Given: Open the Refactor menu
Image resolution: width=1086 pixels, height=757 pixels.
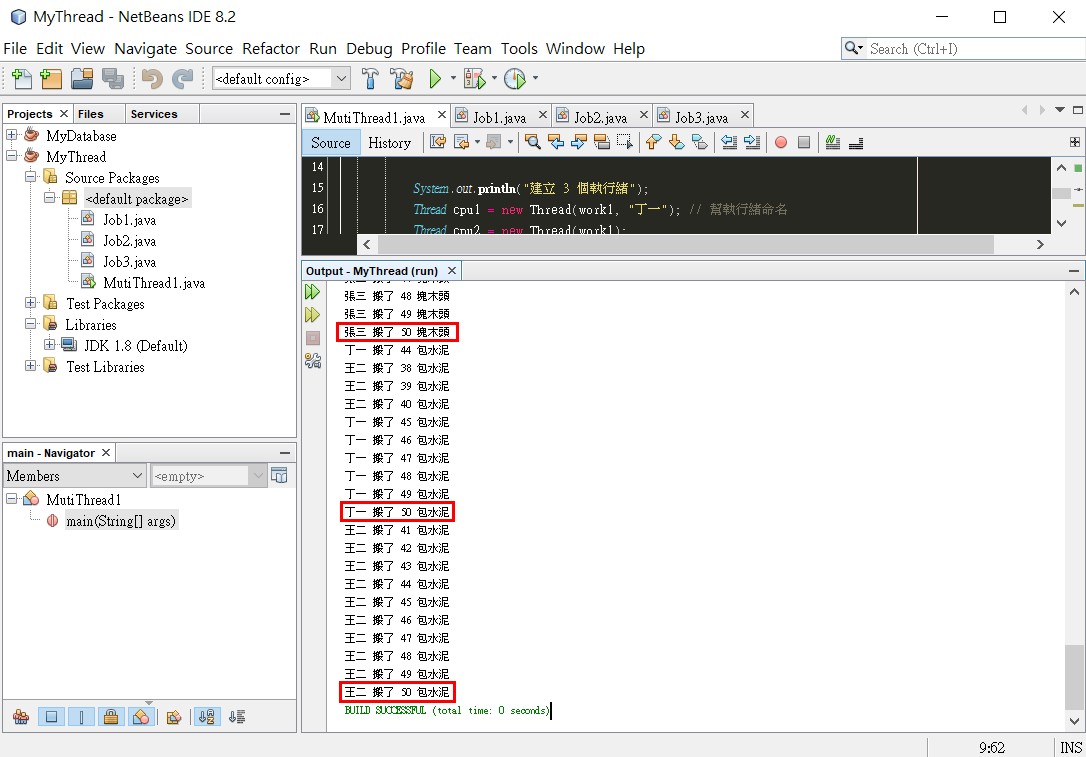Looking at the screenshot, I should point(271,48).
